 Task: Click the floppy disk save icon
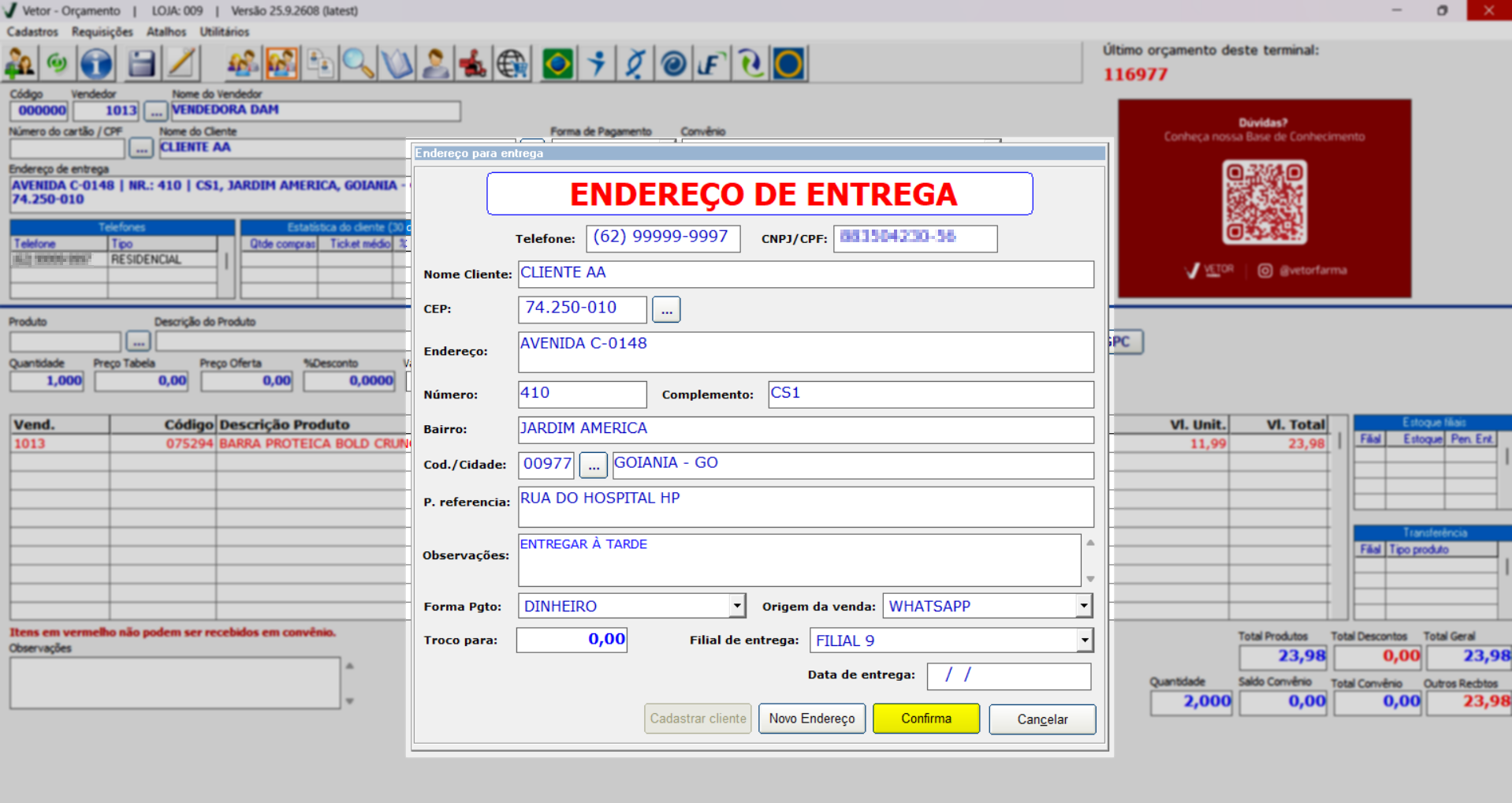click(141, 64)
